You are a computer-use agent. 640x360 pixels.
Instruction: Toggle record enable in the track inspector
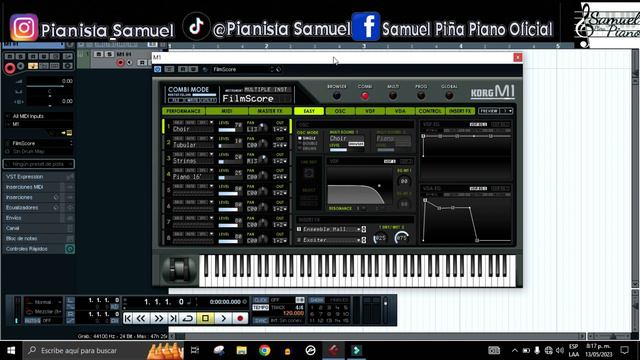coord(10,68)
